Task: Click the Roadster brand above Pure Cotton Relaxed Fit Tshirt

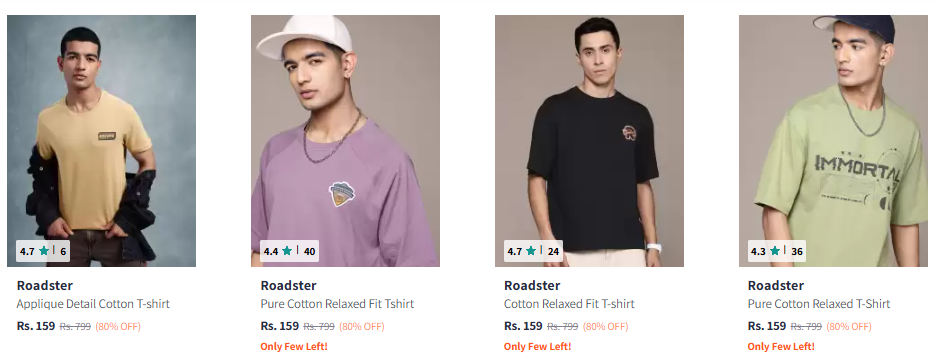Action: click(x=289, y=286)
